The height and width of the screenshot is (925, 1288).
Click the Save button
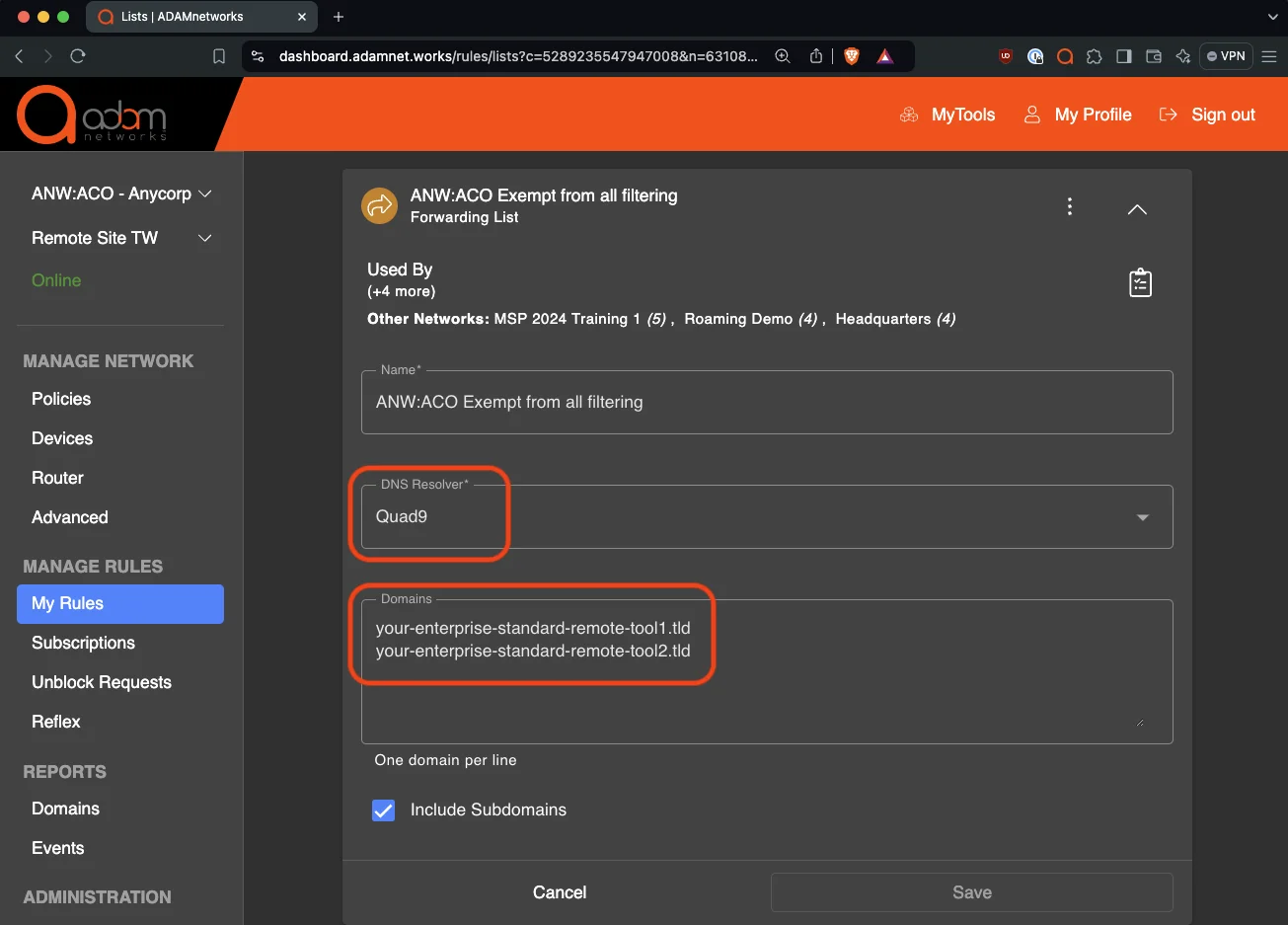click(x=972, y=892)
